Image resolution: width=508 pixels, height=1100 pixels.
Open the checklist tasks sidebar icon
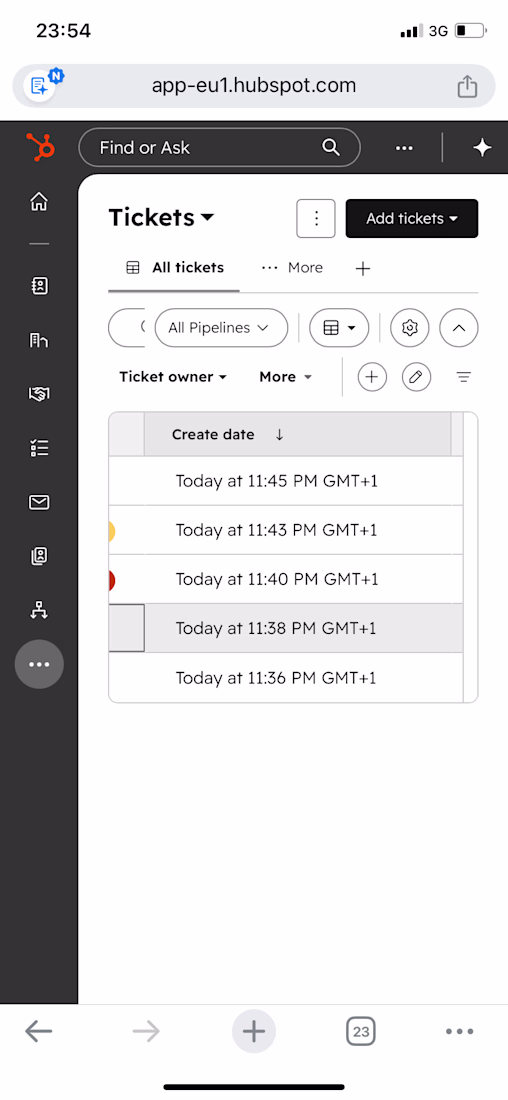click(39, 448)
